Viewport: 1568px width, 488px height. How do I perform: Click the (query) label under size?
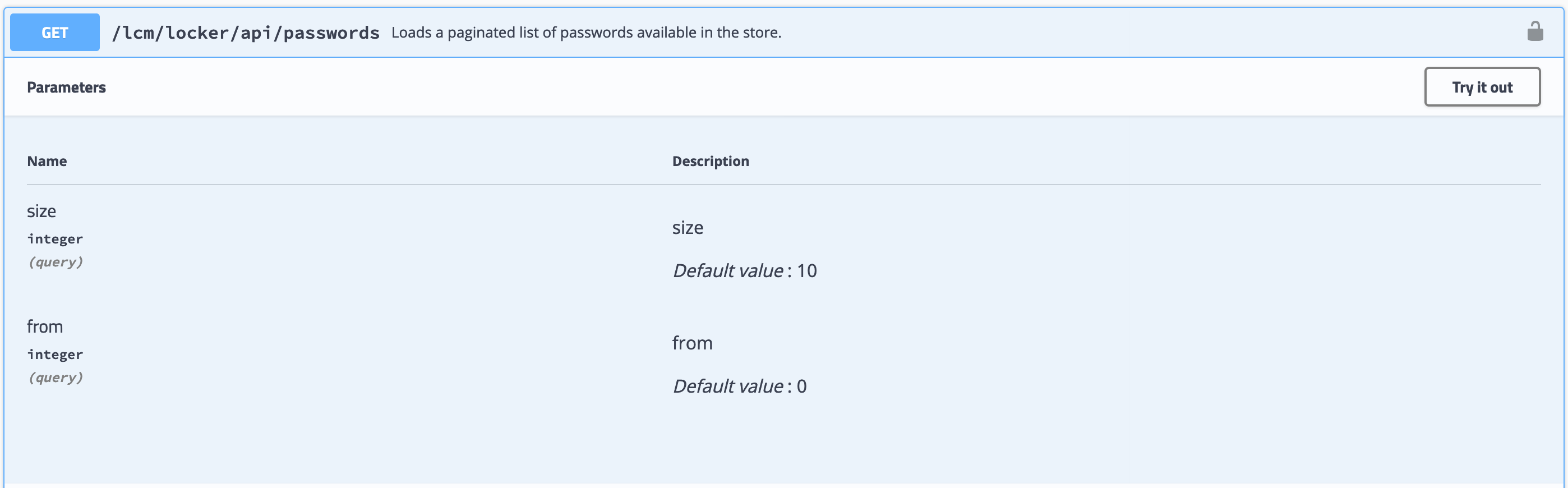(55, 263)
